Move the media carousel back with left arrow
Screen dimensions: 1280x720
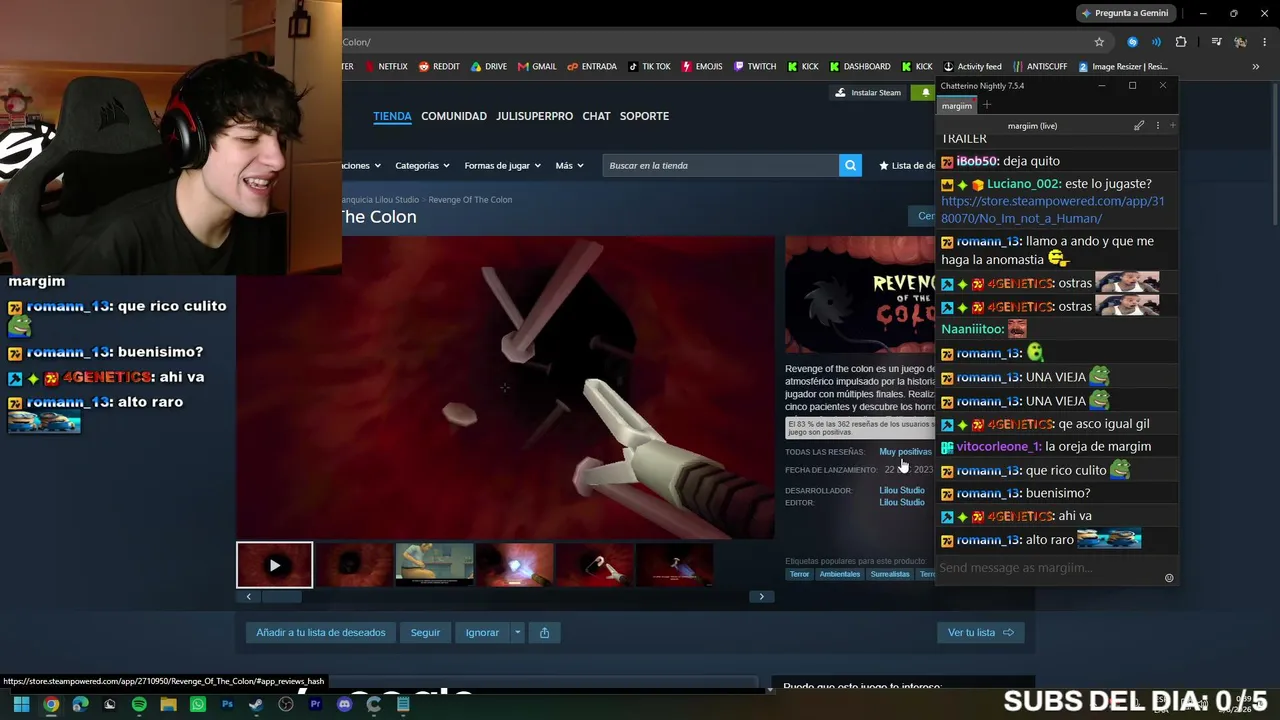tap(249, 597)
